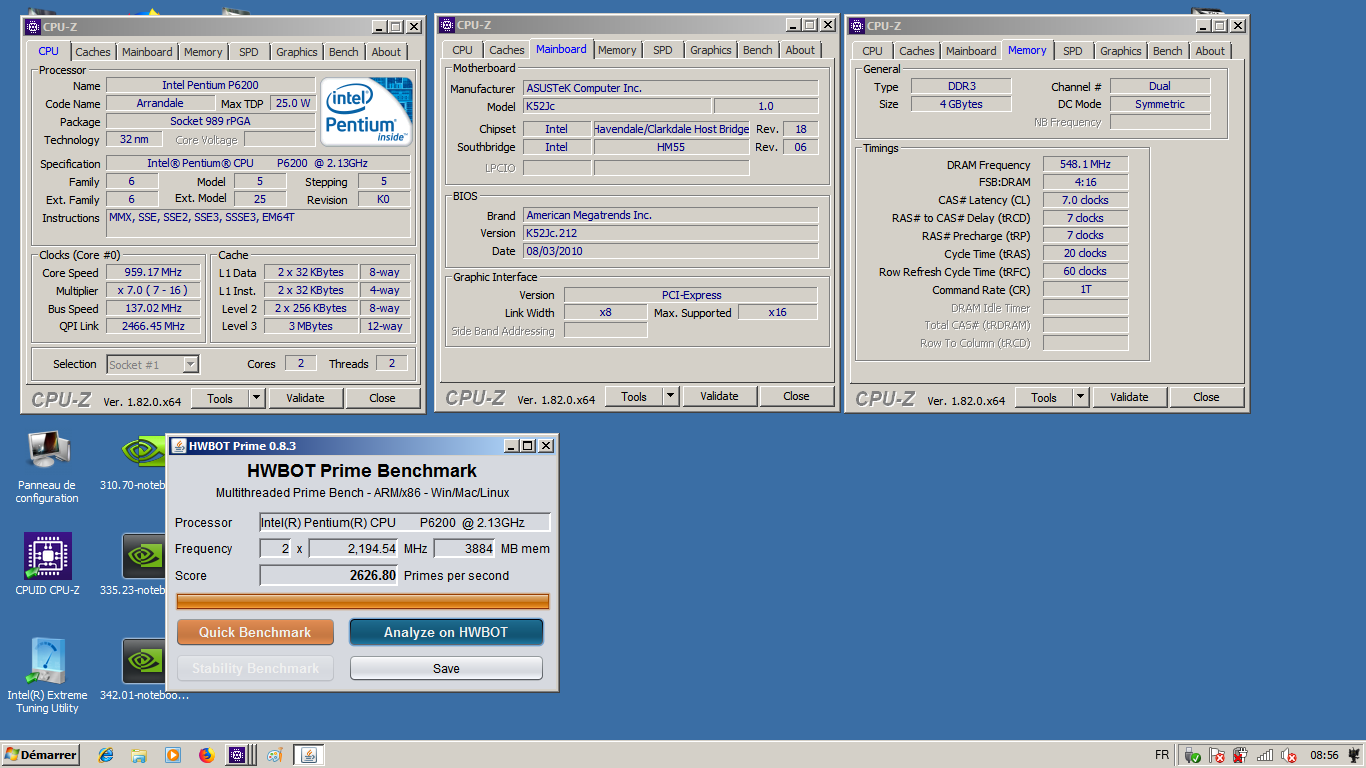Open the Panneau de configuration desktop icon

point(47,466)
